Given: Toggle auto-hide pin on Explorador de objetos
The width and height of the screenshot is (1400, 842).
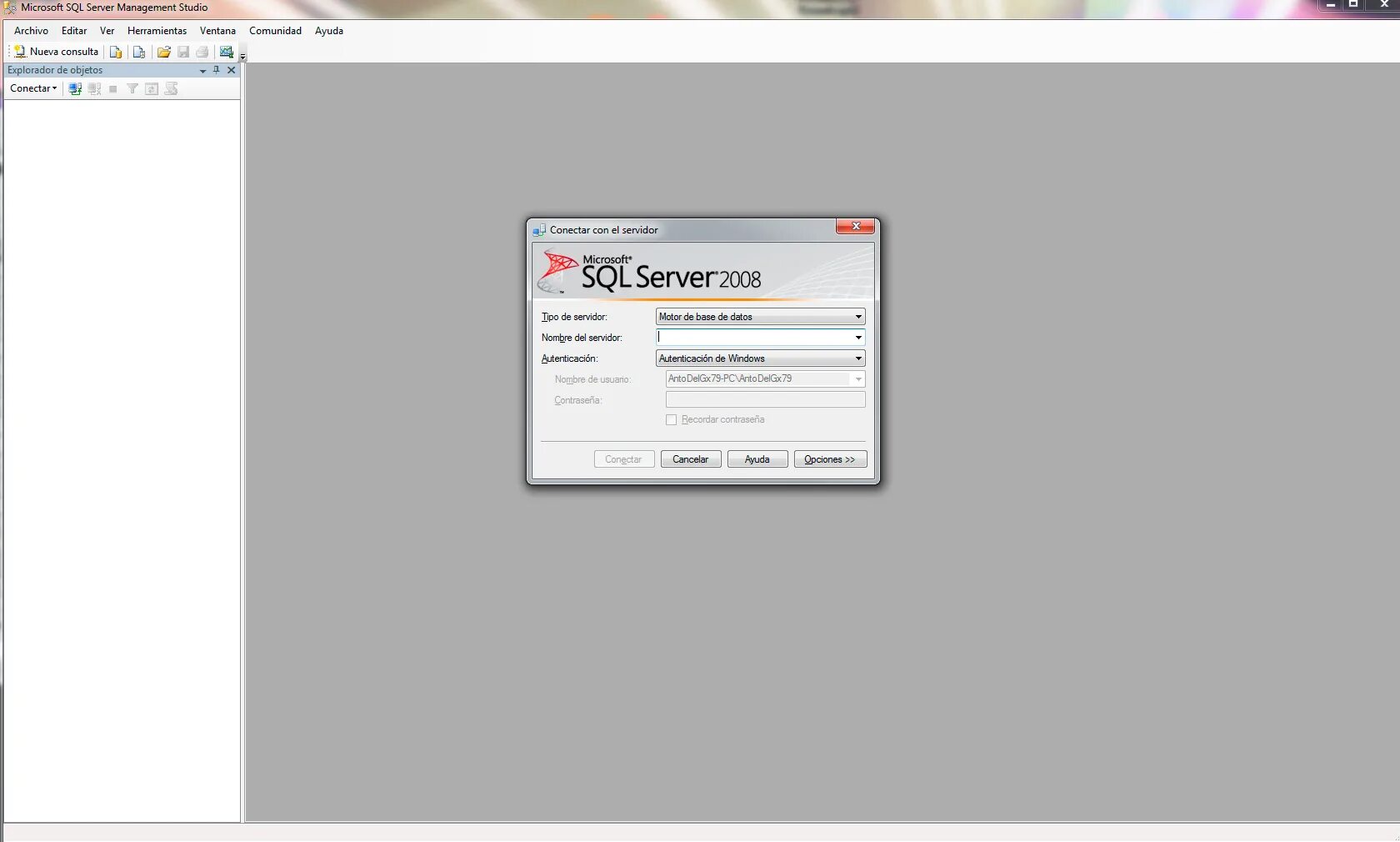Looking at the screenshot, I should (217, 70).
